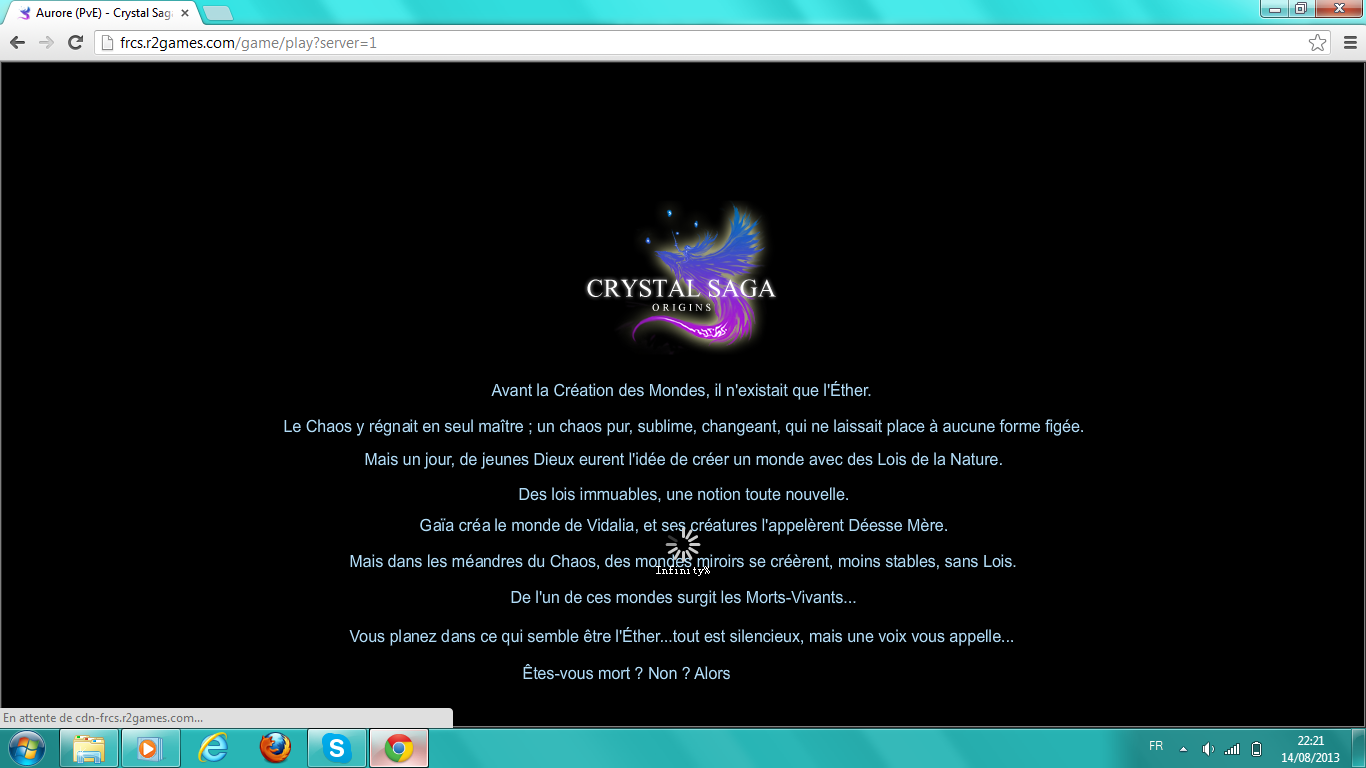The height and width of the screenshot is (768, 1366).
Task: Click the volume speaker icon
Action: pos(1207,748)
